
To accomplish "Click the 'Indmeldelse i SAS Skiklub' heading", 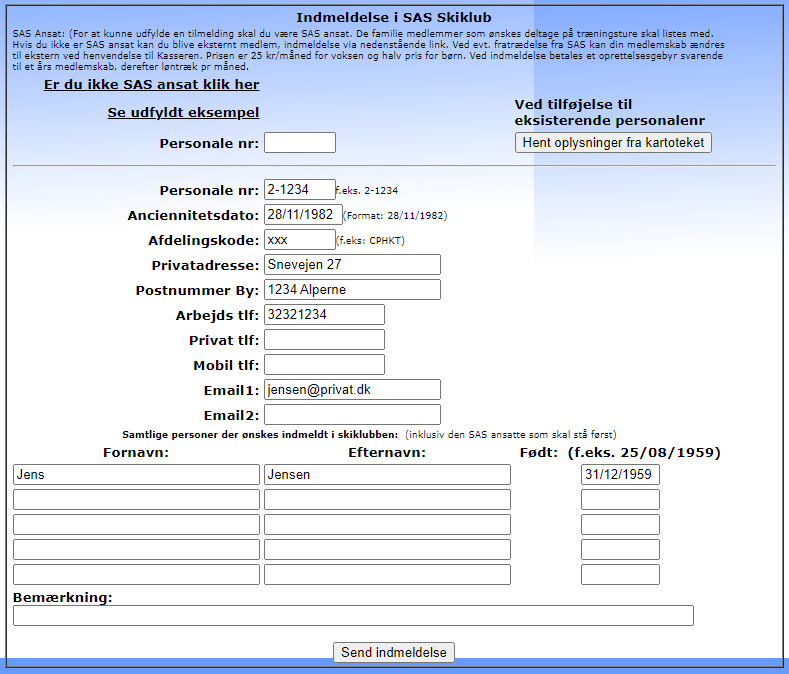I will pyautogui.click(x=393, y=18).
